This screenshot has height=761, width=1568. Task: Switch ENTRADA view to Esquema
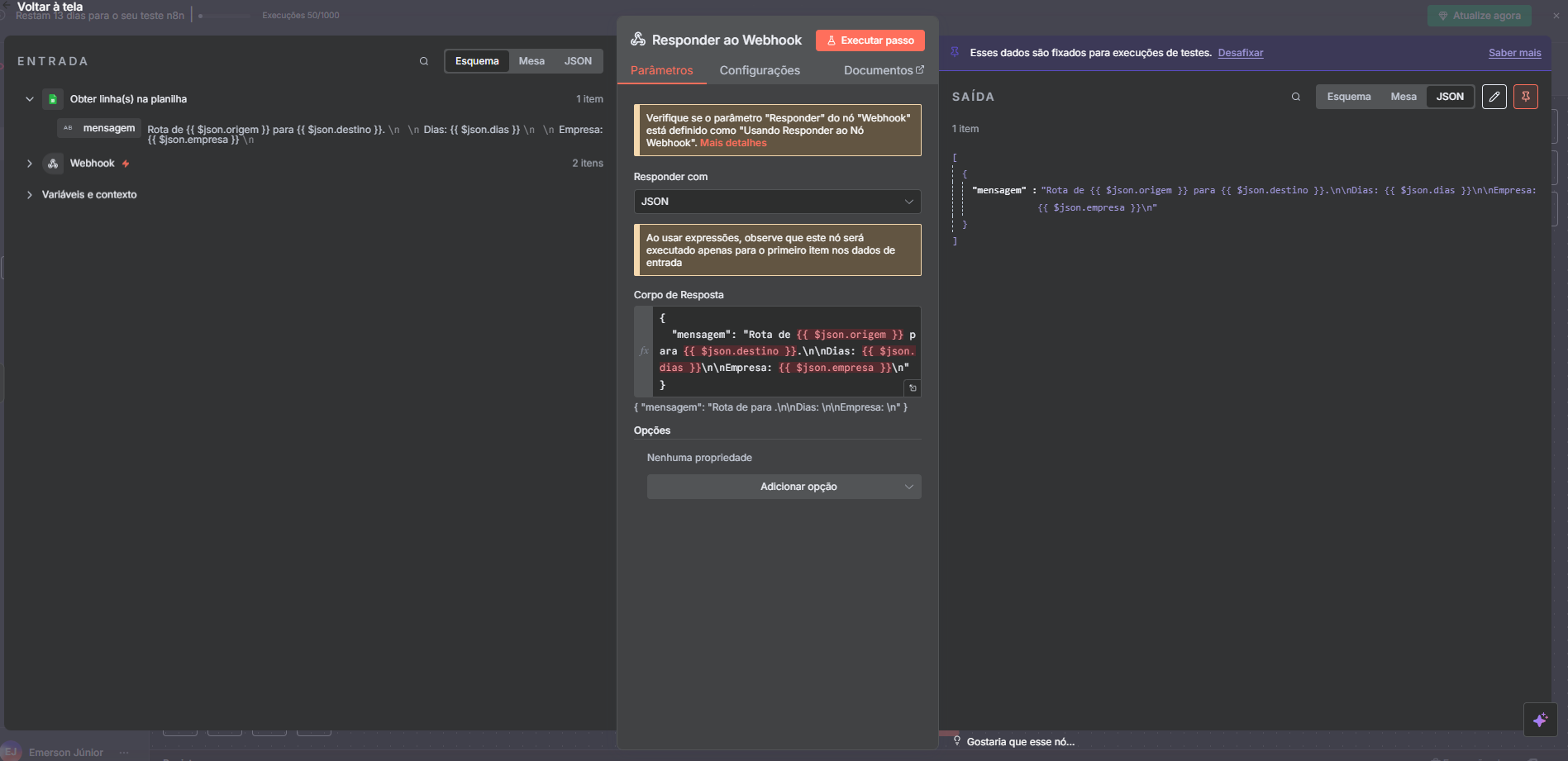click(477, 61)
